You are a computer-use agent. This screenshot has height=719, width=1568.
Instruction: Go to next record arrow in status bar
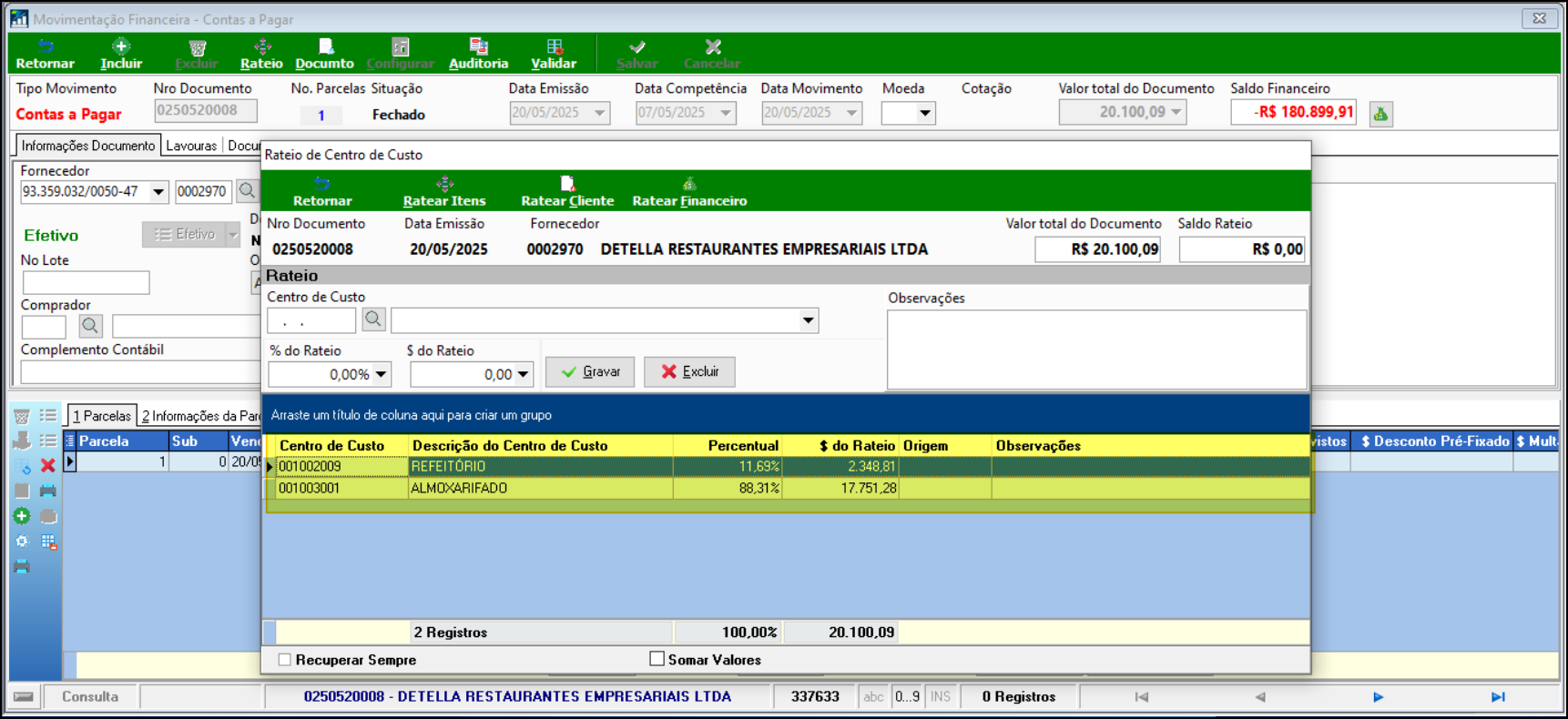(x=1379, y=697)
